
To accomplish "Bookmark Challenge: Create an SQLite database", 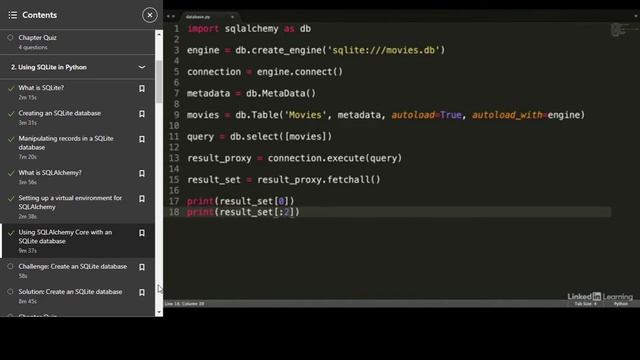I will [142, 267].
